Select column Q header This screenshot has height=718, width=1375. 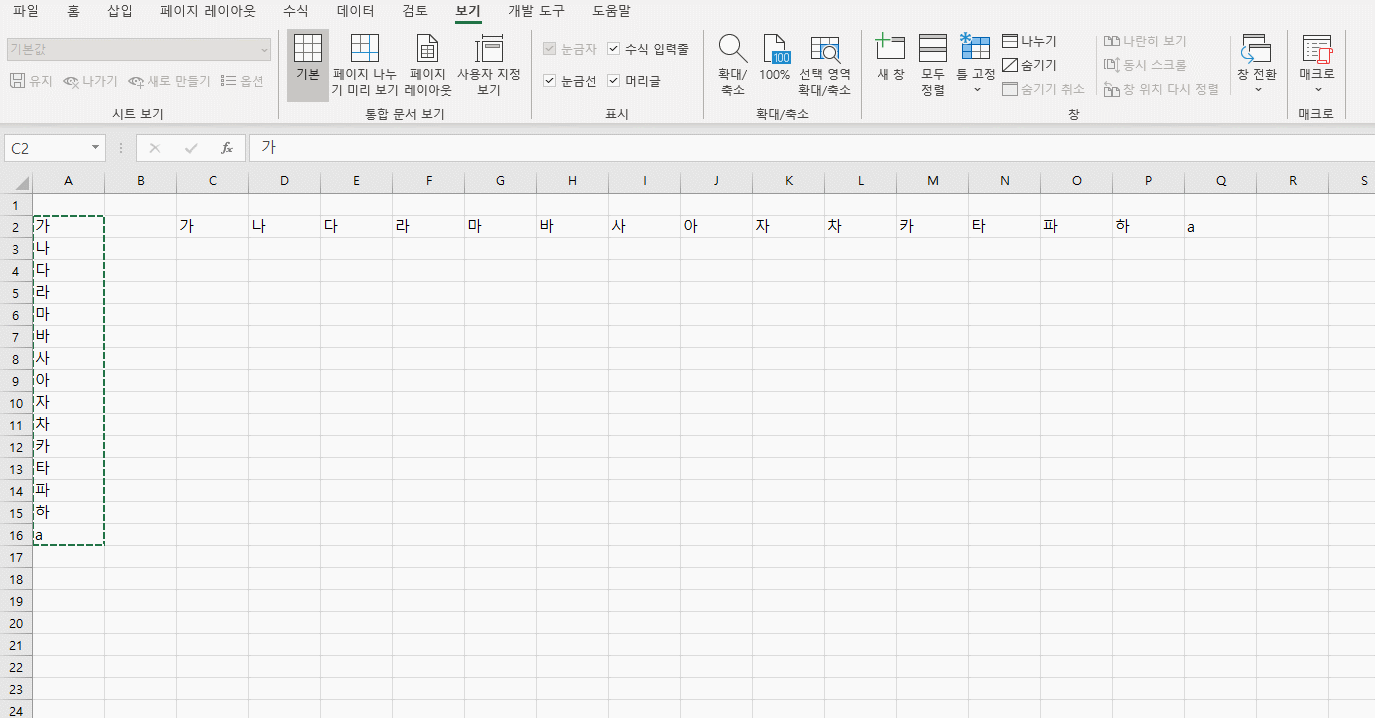tap(1220, 181)
